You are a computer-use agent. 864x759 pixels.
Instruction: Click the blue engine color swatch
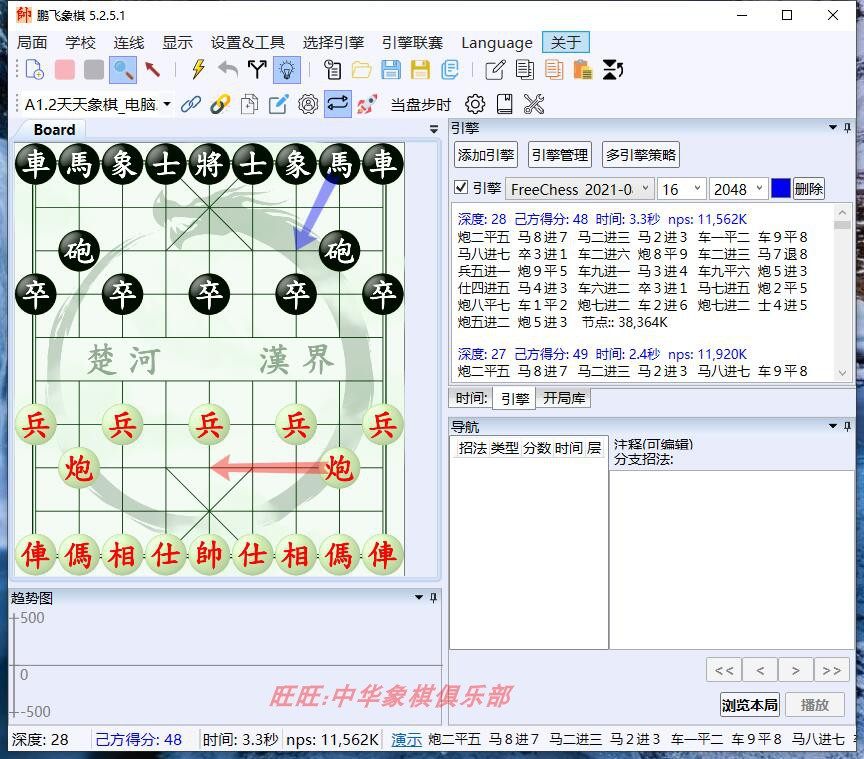point(781,188)
